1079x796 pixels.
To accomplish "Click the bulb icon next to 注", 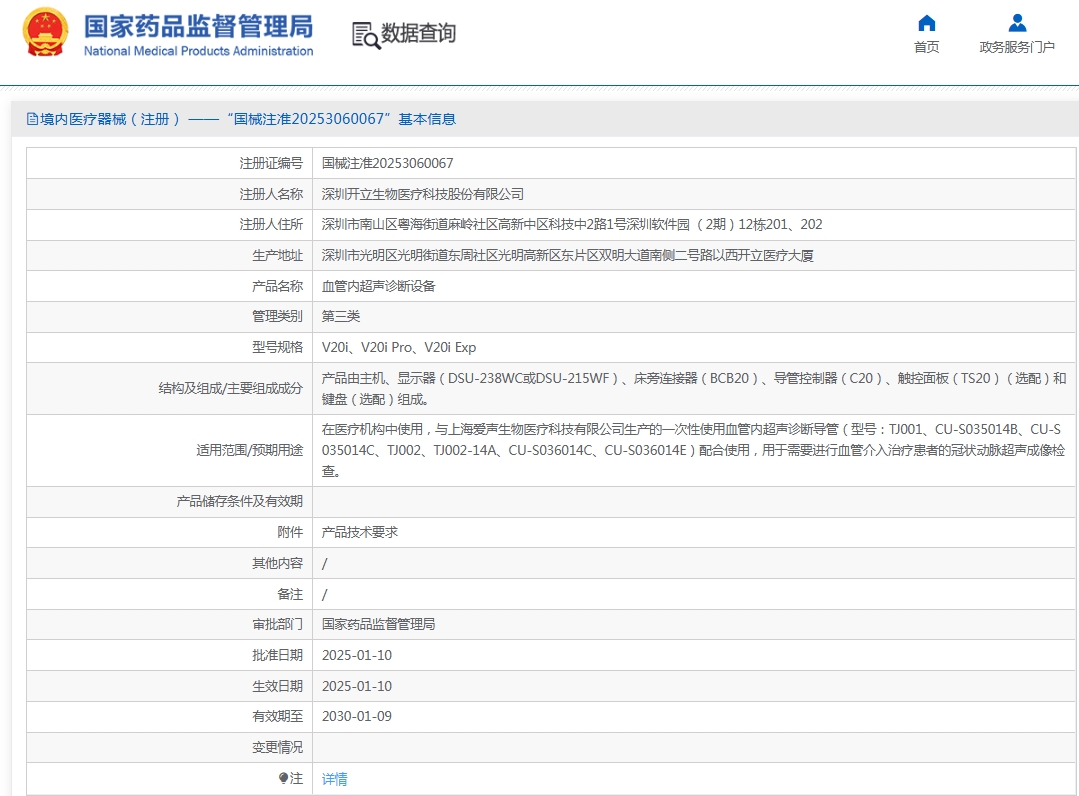I will tap(284, 778).
